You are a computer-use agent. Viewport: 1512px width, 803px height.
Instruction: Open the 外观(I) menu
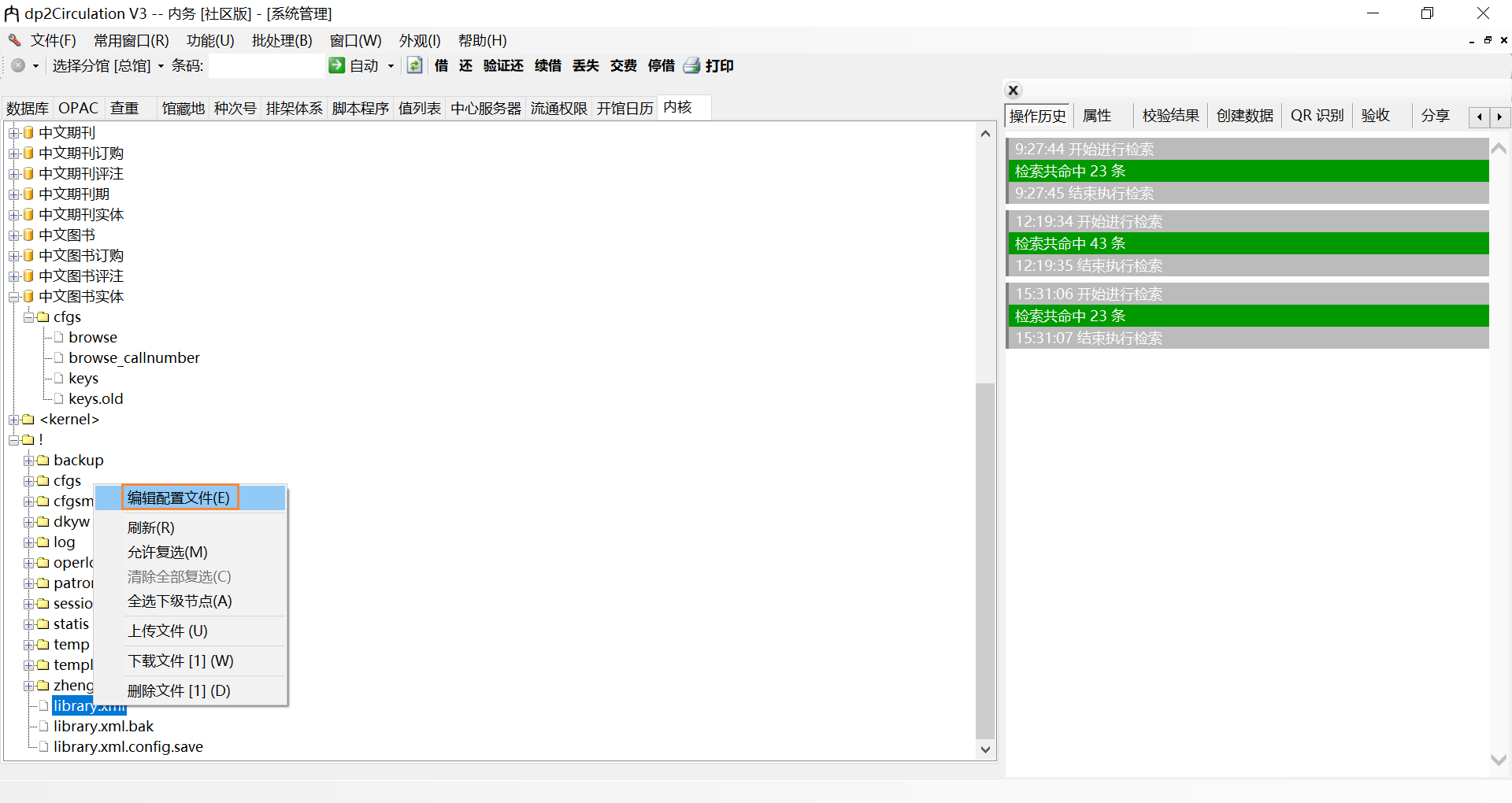[420, 40]
